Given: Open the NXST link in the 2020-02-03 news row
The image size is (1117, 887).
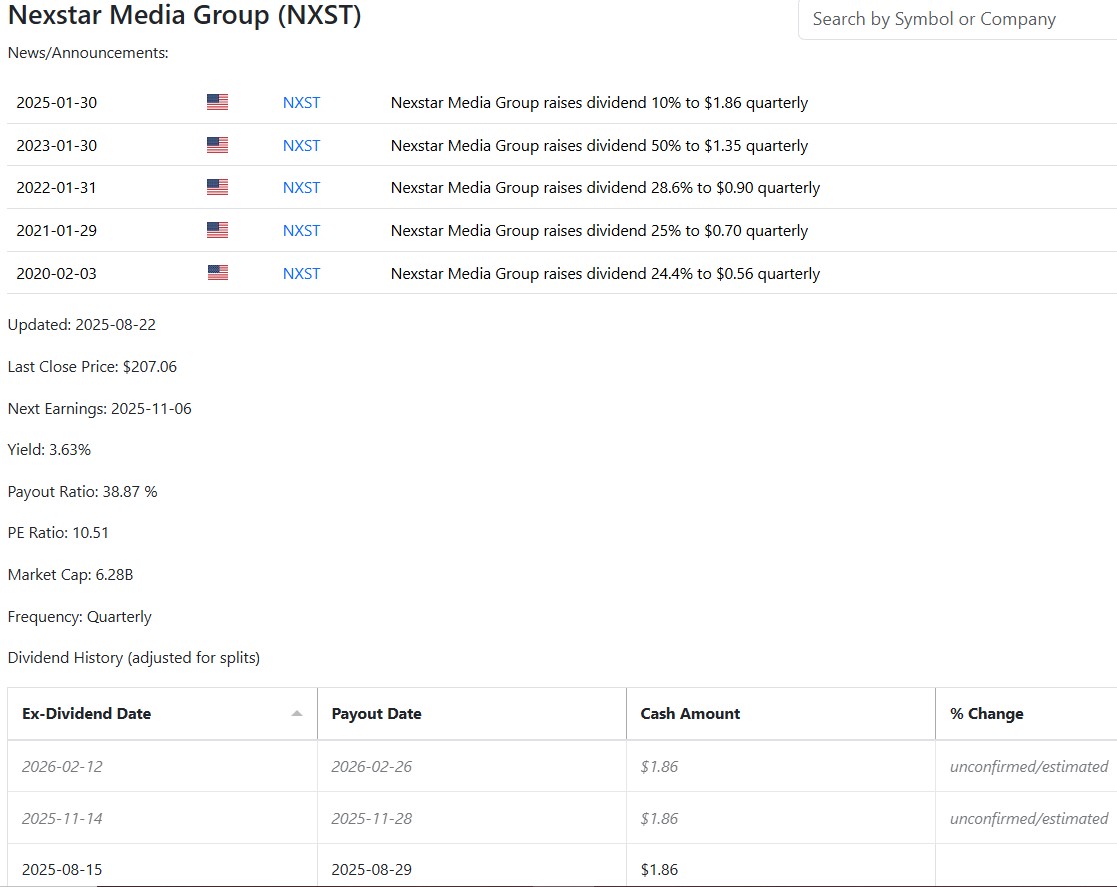Looking at the screenshot, I should click(301, 274).
